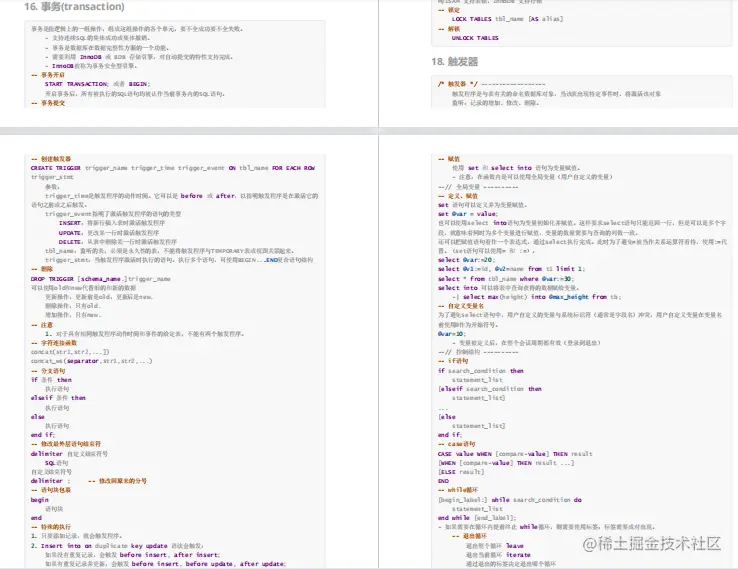The image size is (738, 569).
Task: Click the 'LOCK TABLES tbl_name' line
Action: (x=507, y=19)
